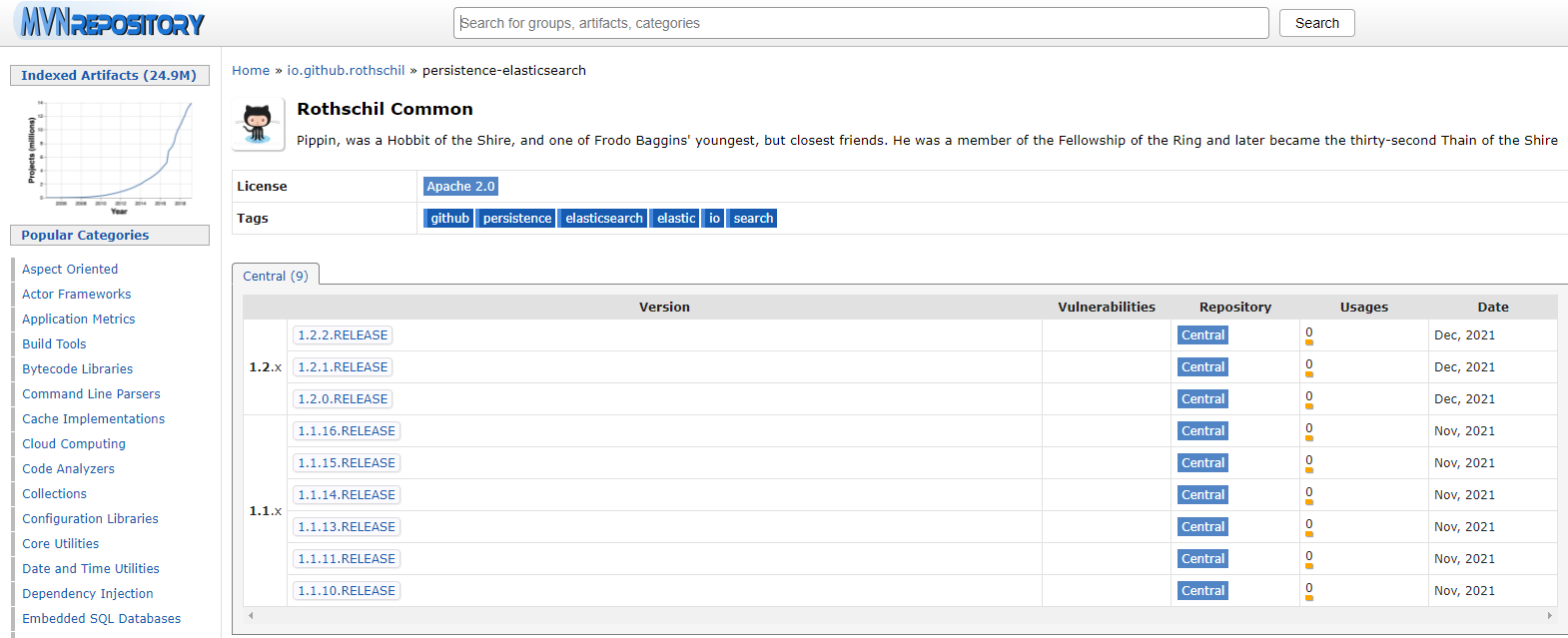Click usages count for 1.1.10.RELEASE
Screen dimensions: 1568x638
tap(1309, 589)
